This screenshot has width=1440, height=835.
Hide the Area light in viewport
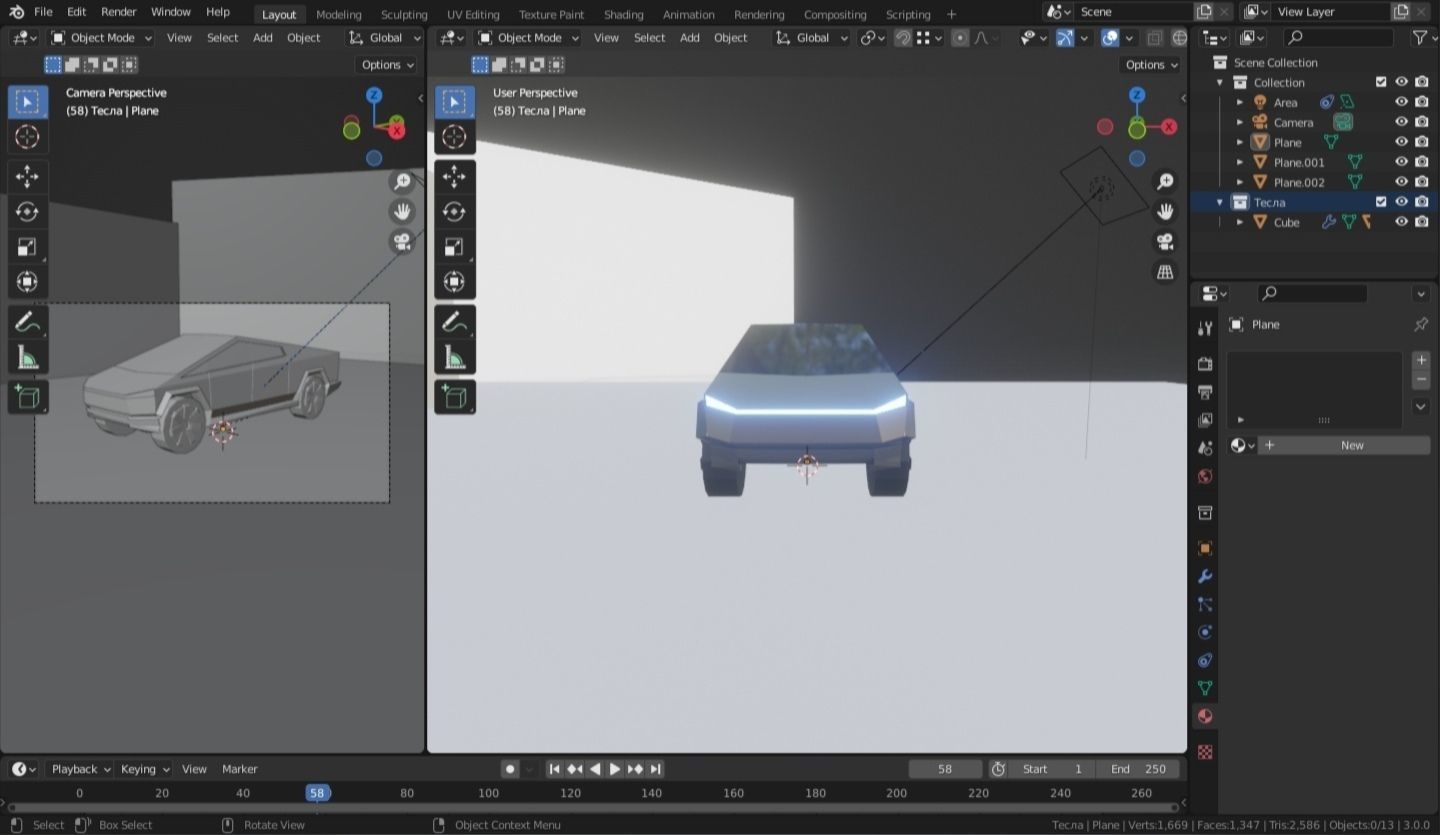pyautogui.click(x=1401, y=102)
